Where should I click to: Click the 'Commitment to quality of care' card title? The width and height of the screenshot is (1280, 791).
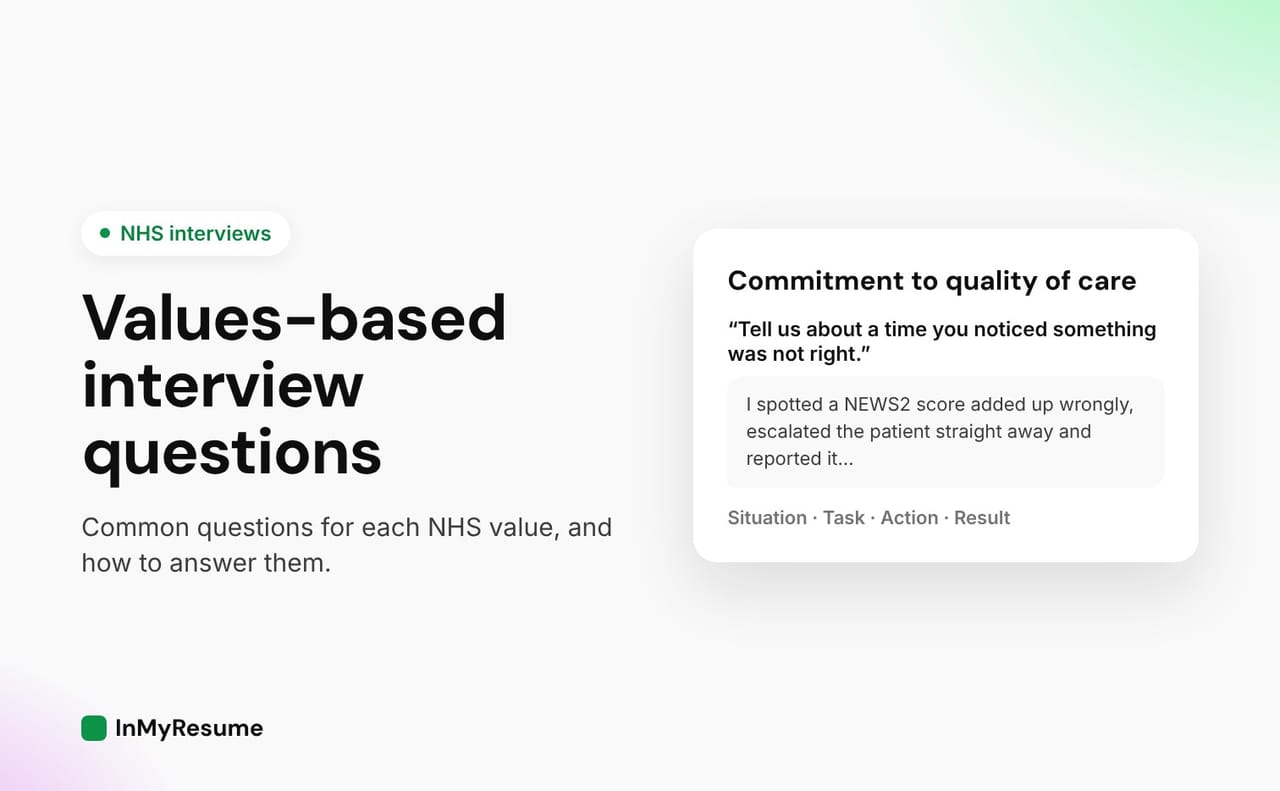[932, 281]
